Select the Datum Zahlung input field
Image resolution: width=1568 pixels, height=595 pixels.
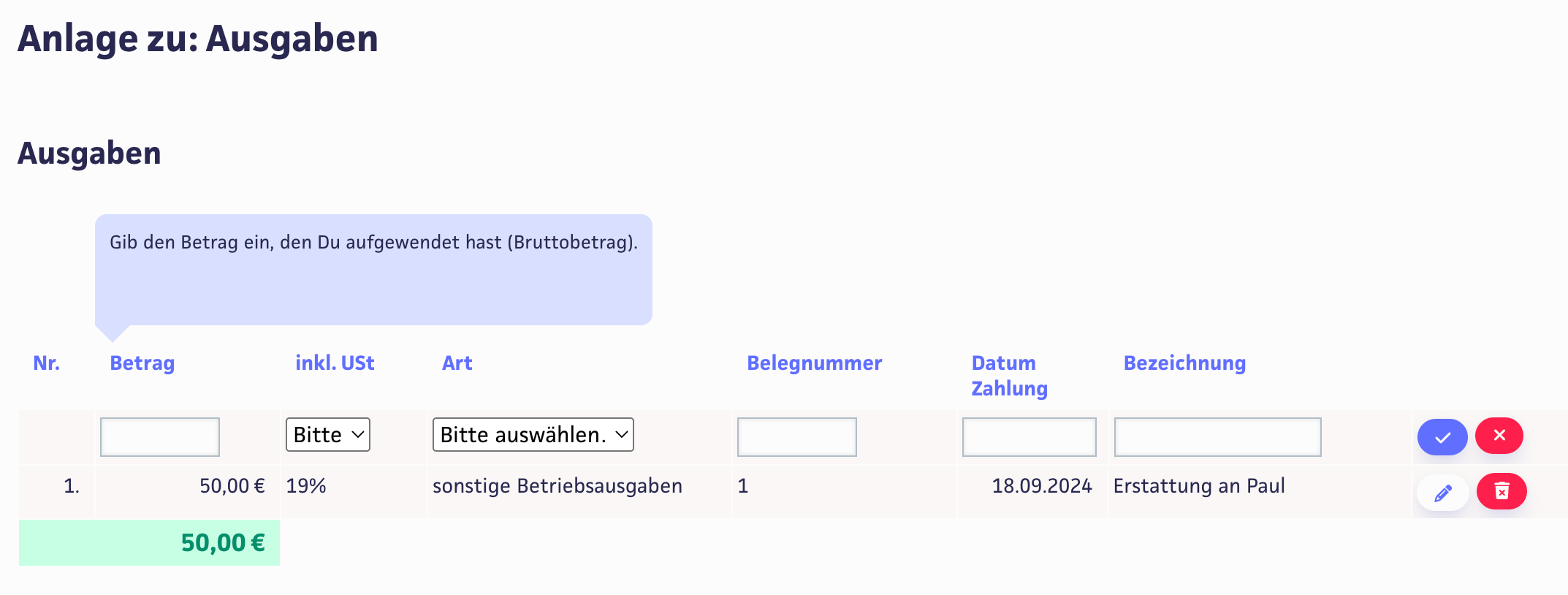tap(1029, 437)
